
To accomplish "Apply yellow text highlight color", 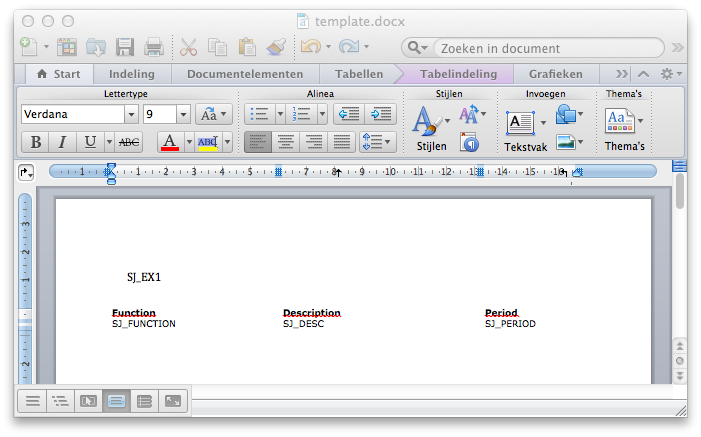I will click(208, 142).
